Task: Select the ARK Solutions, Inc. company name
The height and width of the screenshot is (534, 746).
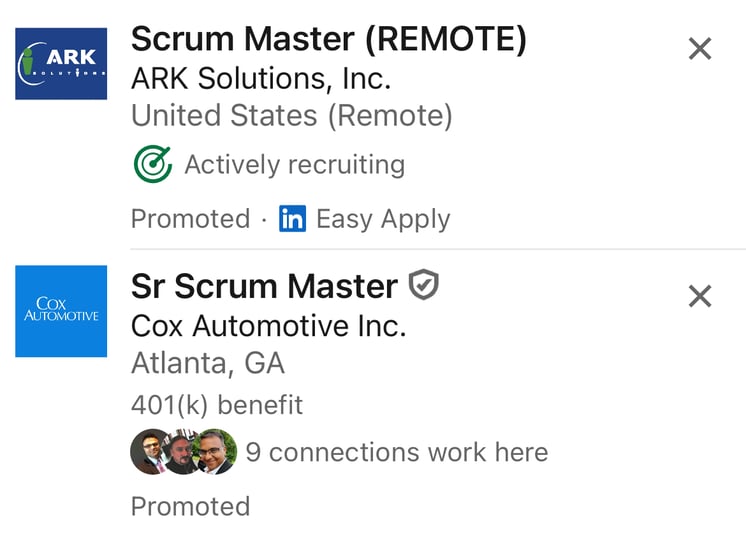Action: click(x=261, y=78)
